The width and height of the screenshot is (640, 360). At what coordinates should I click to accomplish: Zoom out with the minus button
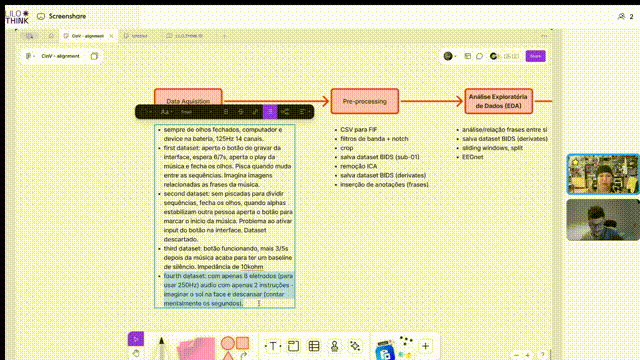(x=516, y=356)
